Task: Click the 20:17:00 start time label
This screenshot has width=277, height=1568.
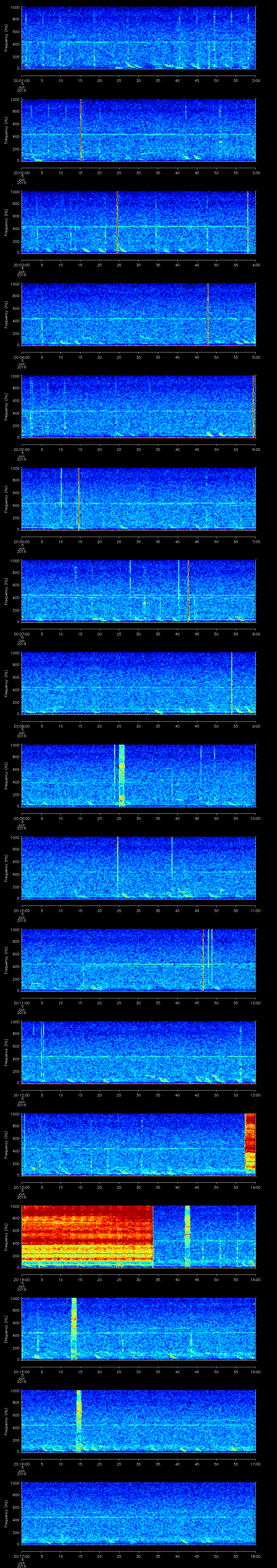Action: (x=21, y=1556)
